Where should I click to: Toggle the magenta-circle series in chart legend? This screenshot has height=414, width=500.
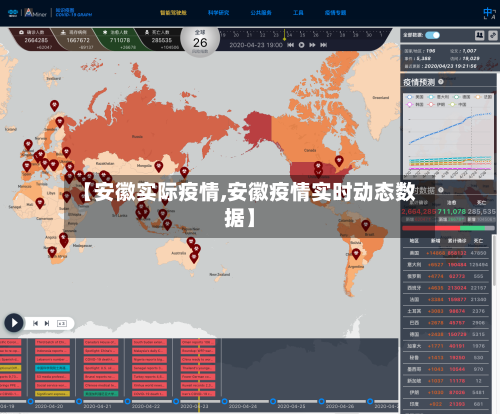pyautogui.click(x=415, y=104)
